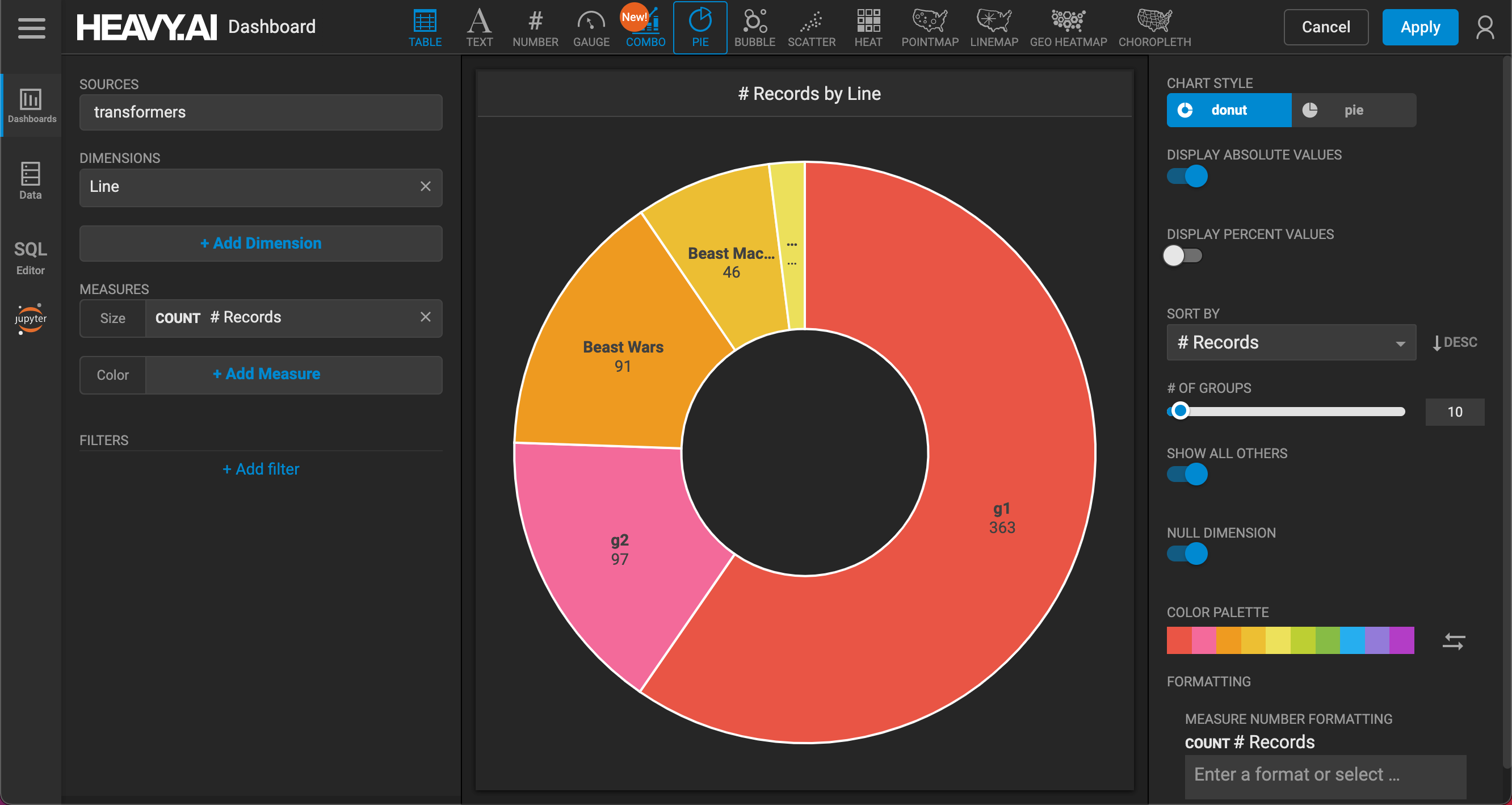The image size is (1512, 805).
Task: Enable Display Percent Values toggle
Action: (1183, 255)
